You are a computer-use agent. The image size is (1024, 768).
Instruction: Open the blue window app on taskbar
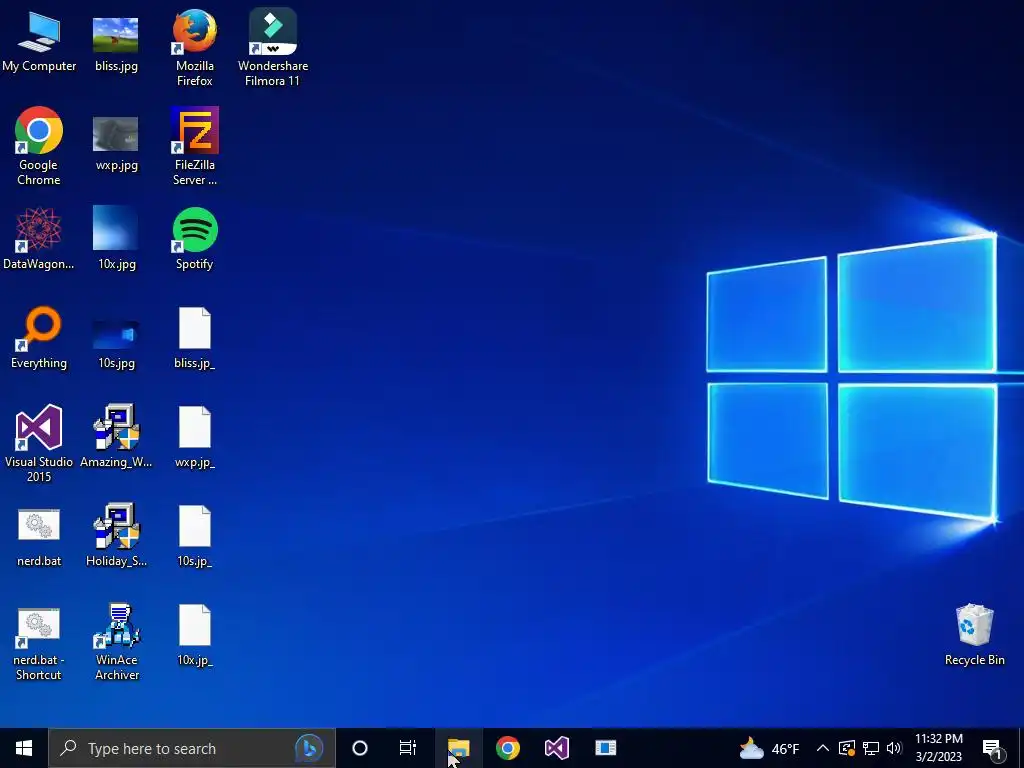pos(605,748)
